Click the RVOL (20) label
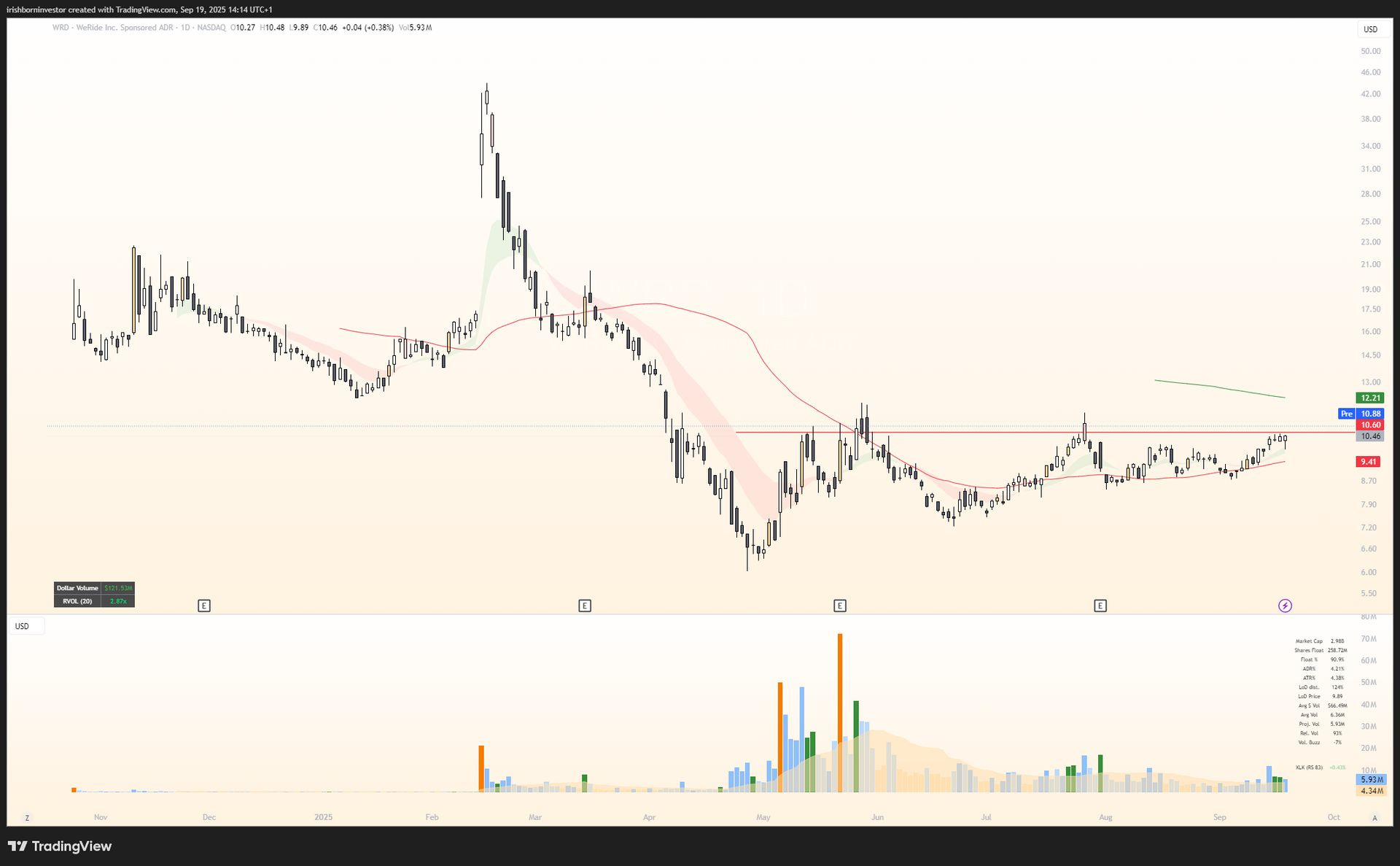This screenshot has height=866, width=1400. pos(77,601)
